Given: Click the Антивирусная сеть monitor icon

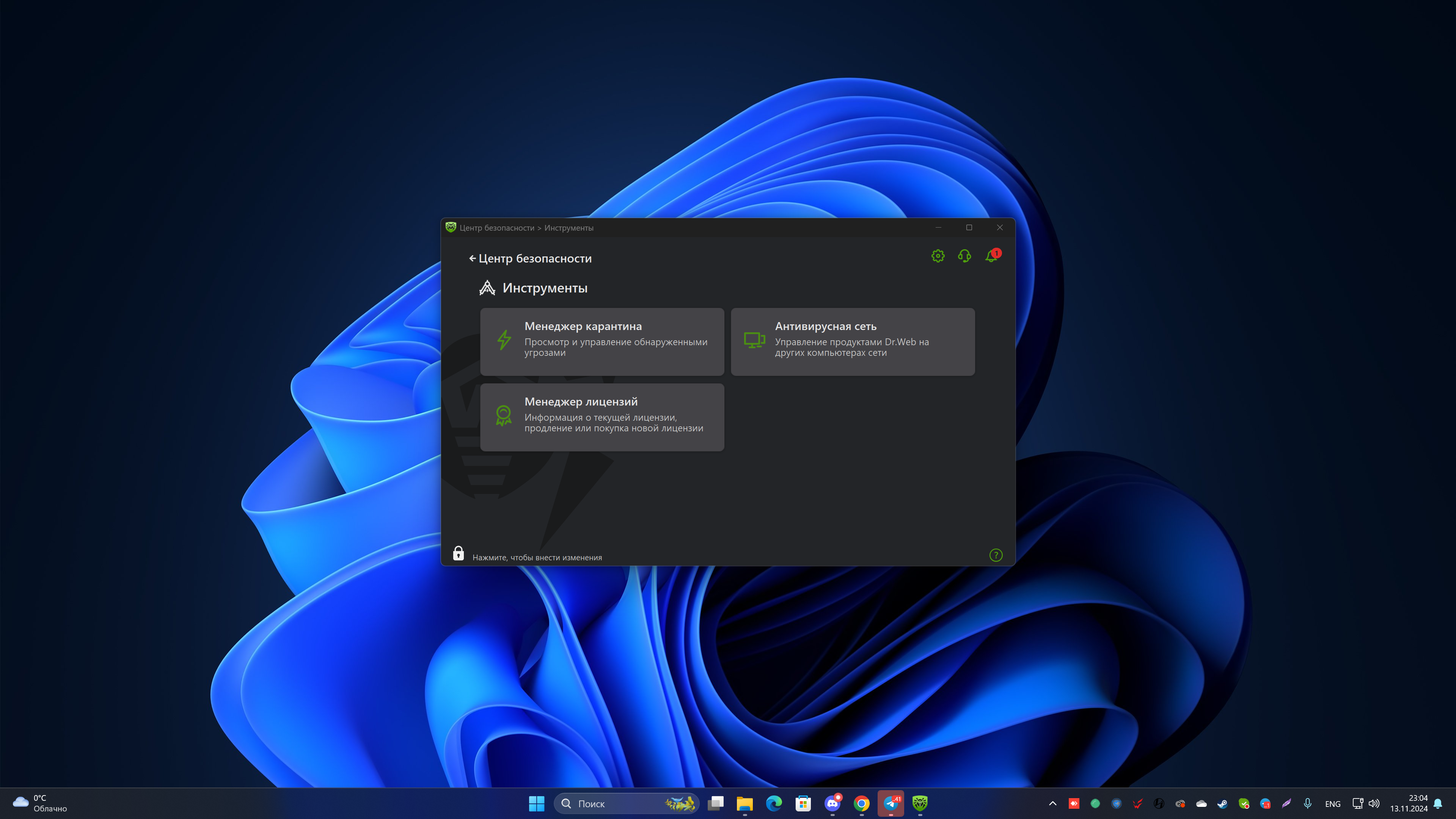Looking at the screenshot, I should click(x=755, y=340).
